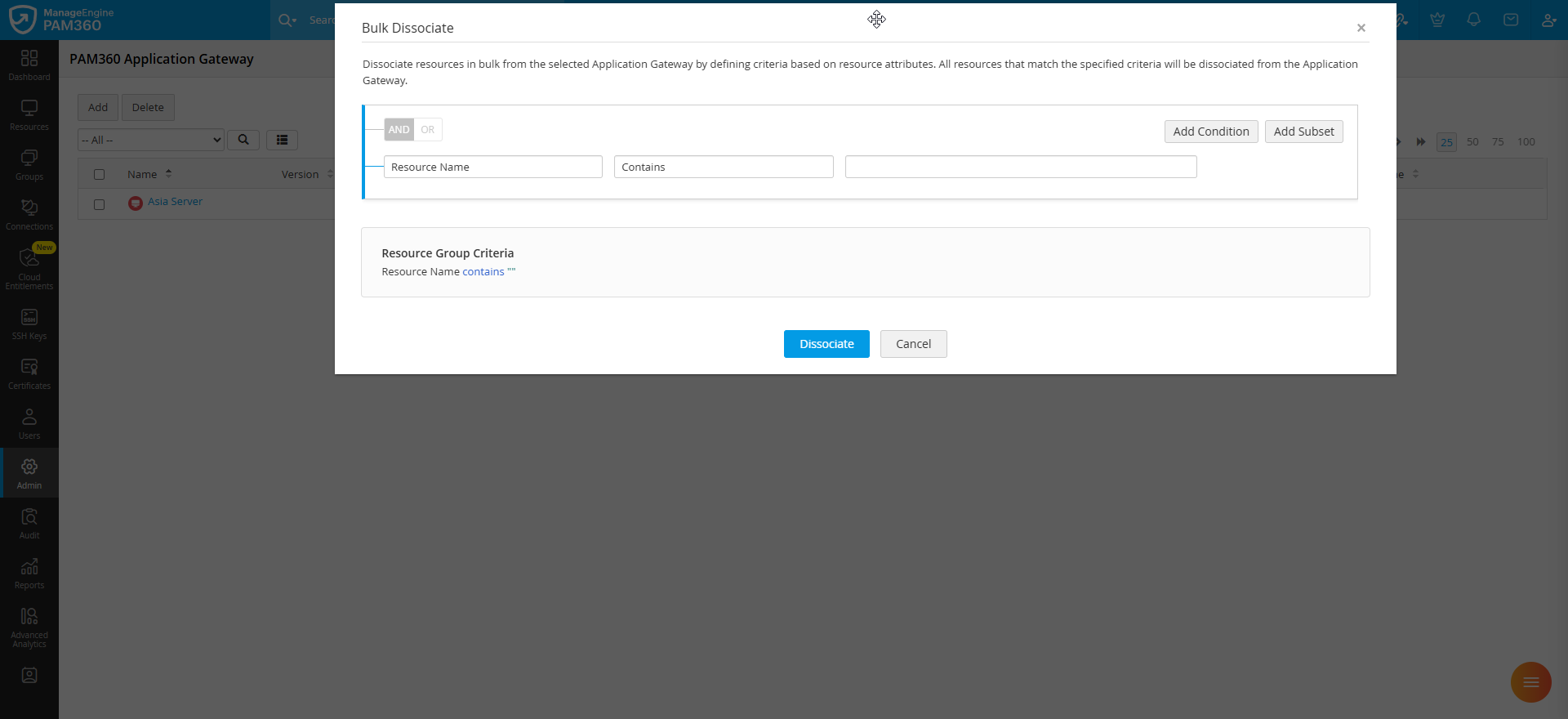The image size is (1568, 719).
Task: Click the 'Resource Group Criteria' heading
Action: coord(448,253)
